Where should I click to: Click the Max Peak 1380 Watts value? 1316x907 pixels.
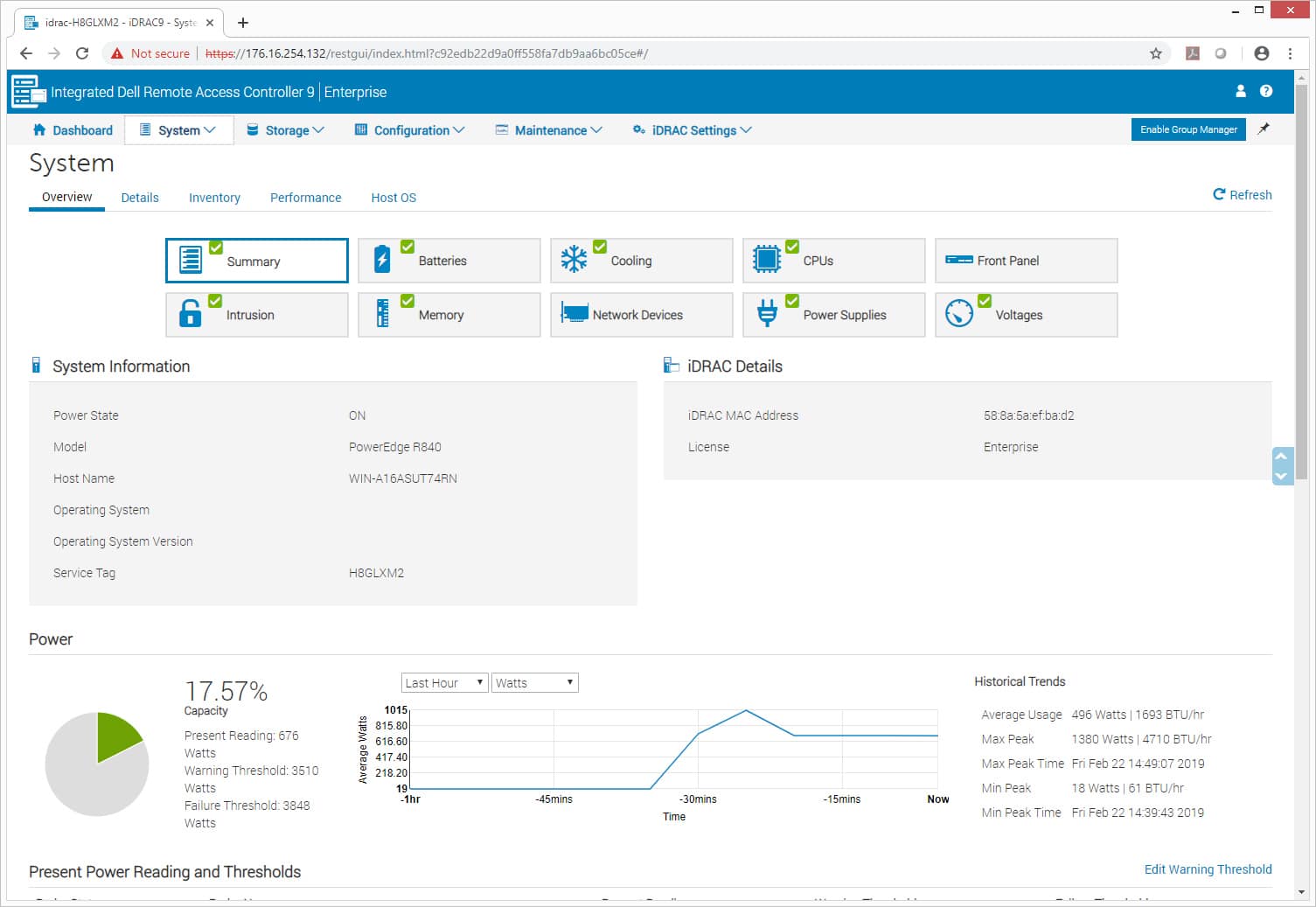point(1141,739)
